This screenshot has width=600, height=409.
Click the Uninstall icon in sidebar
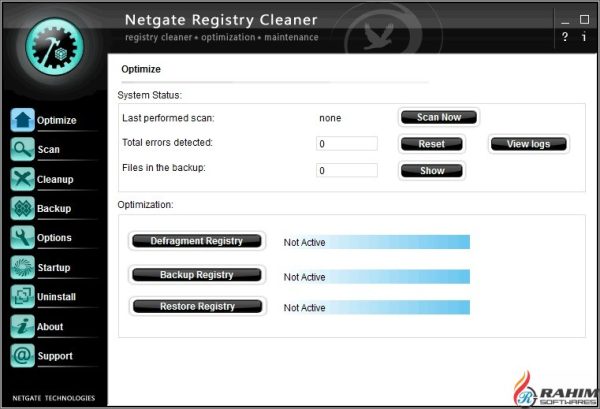[x=22, y=297]
